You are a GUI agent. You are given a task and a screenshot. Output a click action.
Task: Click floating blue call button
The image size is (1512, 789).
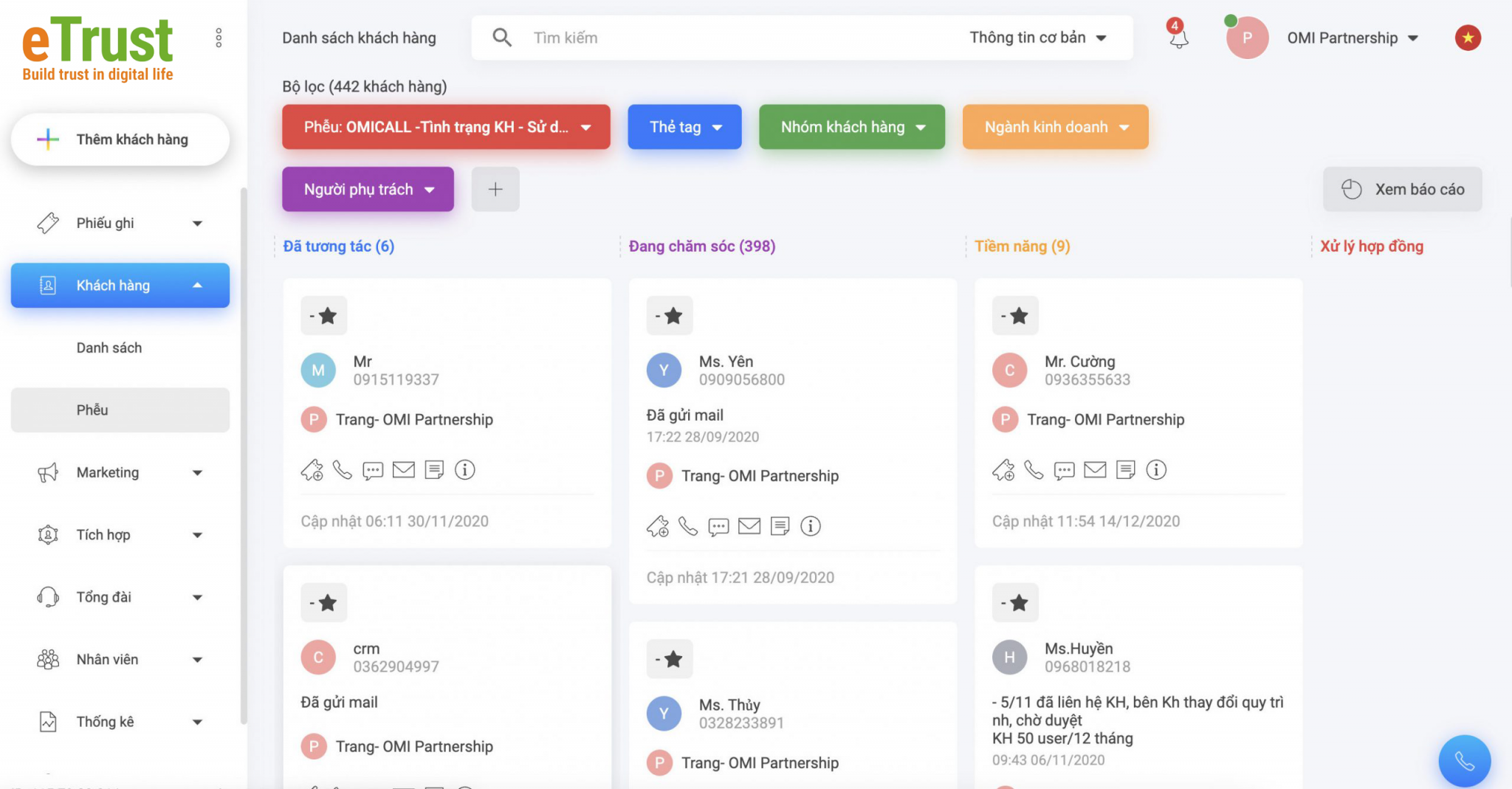1464,761
